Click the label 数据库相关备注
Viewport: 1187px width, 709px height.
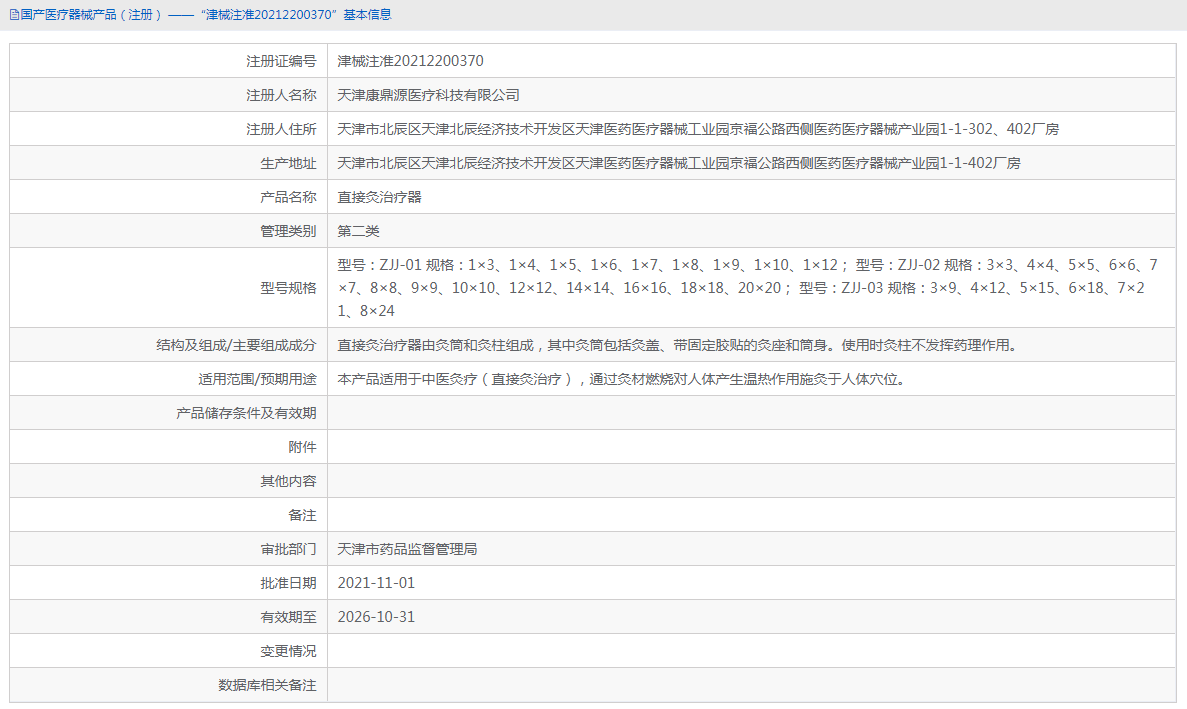(x=267, y=686)
